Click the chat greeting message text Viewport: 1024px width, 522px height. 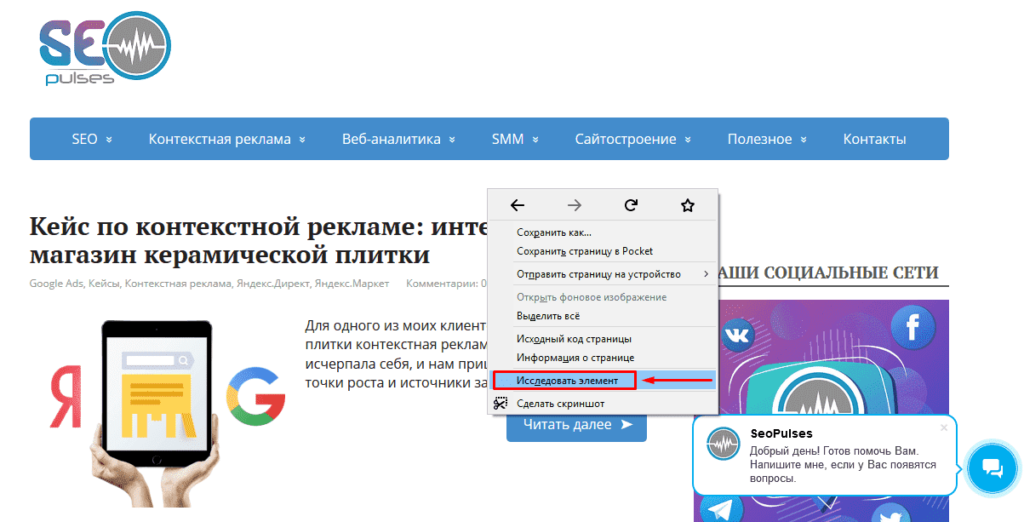click(x=843, y=465)
